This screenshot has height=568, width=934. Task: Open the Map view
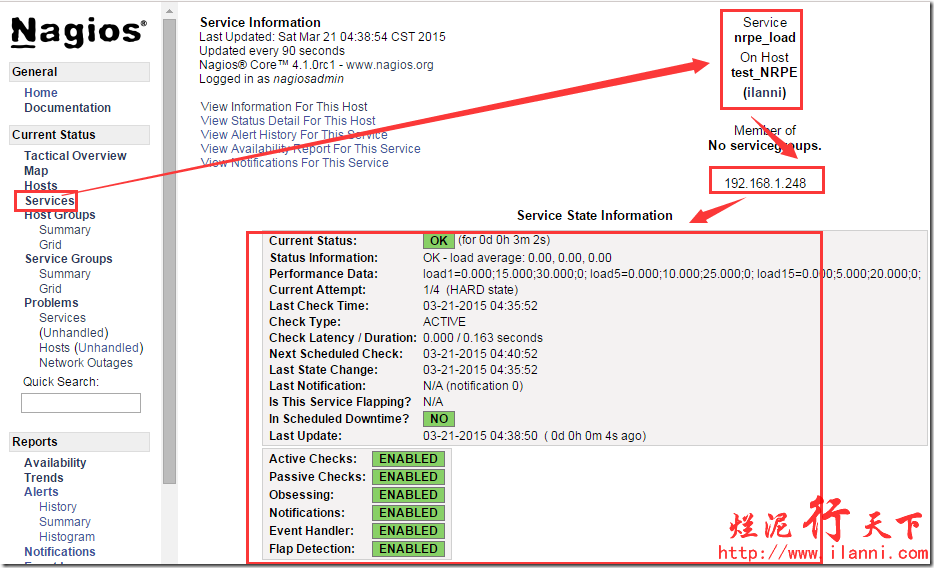click(36, 170)
